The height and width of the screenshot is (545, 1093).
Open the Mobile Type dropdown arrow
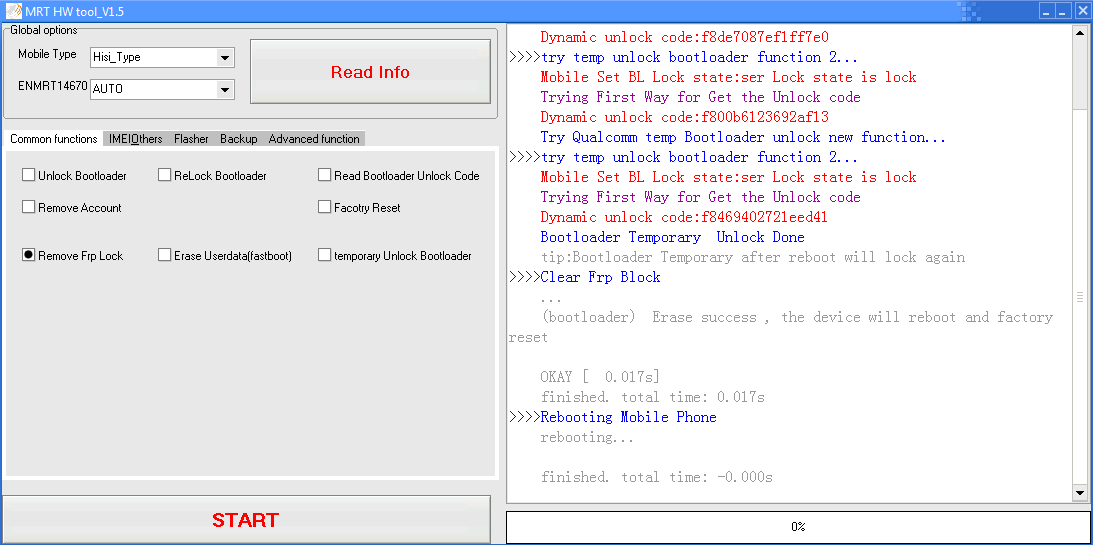point(224,58)
